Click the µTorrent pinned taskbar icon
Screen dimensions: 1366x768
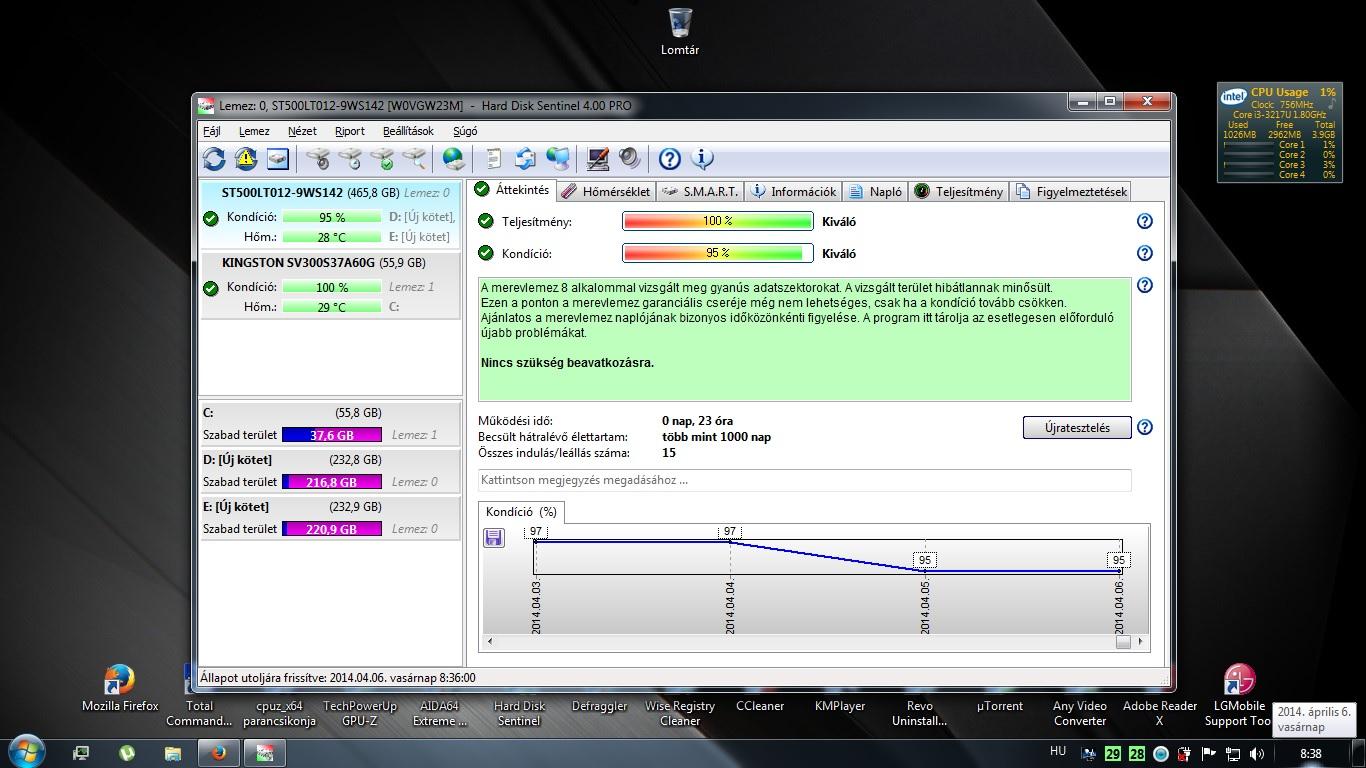click(x=127, y=753)
